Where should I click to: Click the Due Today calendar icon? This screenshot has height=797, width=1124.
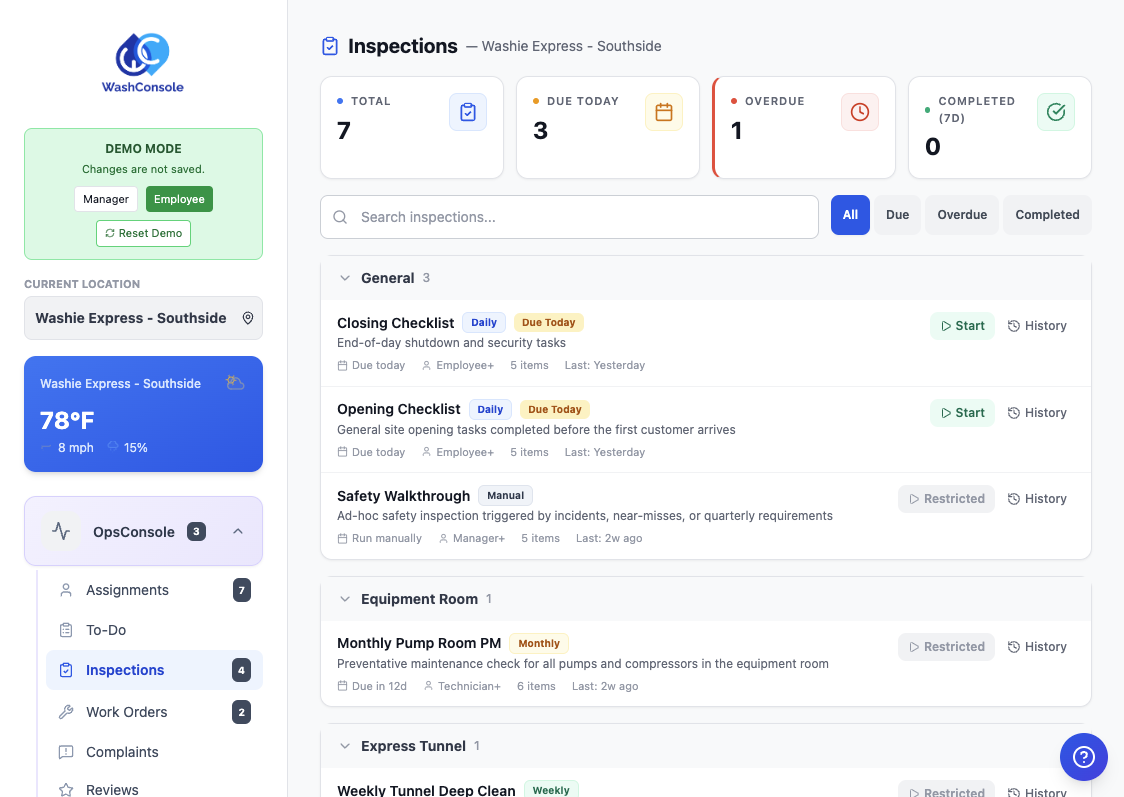tap(664, 112)
